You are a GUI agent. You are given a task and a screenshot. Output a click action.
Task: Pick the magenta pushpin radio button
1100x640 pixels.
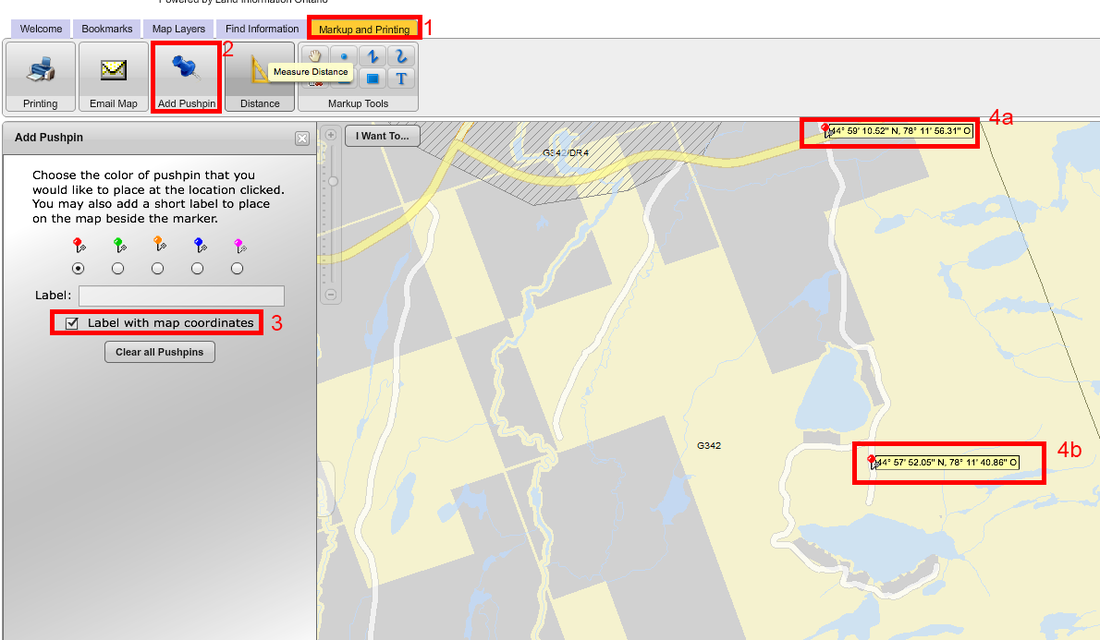[237, 268]
